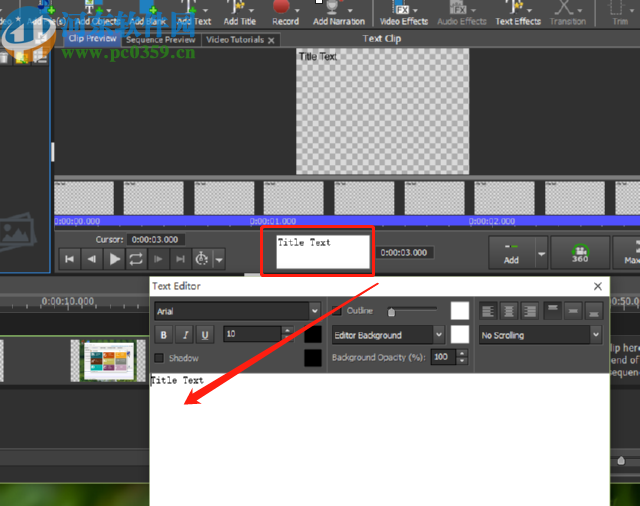Open the shadow color black swatch
Viewport: 640px width, 506px height.
coord(313,358)
